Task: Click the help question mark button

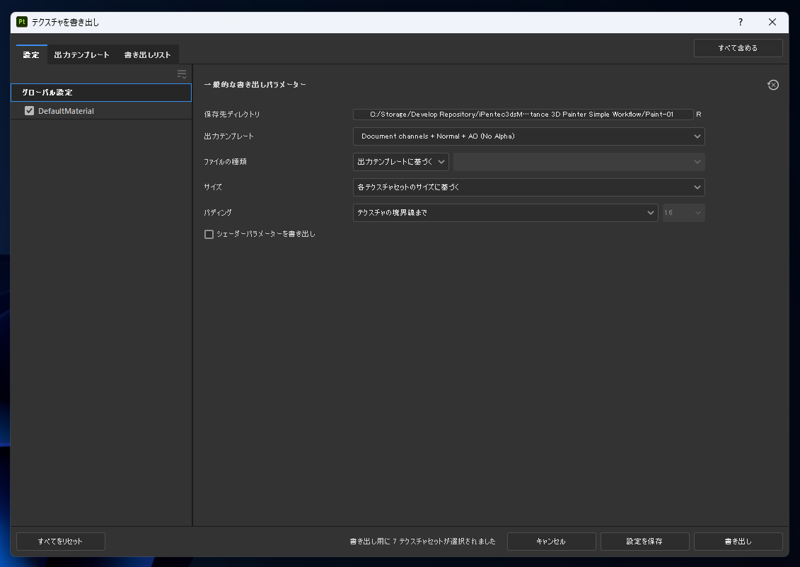Action: click(x=740, y=22)
